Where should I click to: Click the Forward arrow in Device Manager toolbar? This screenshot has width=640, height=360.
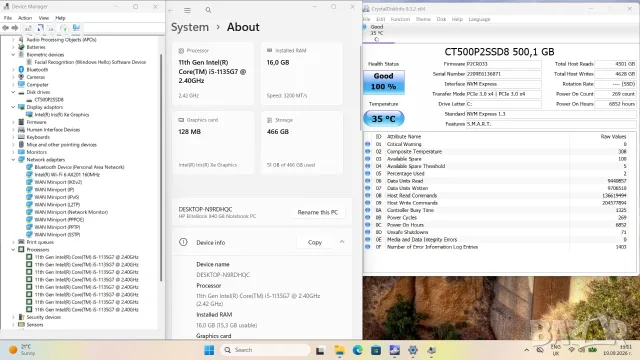tap(15, 28)
